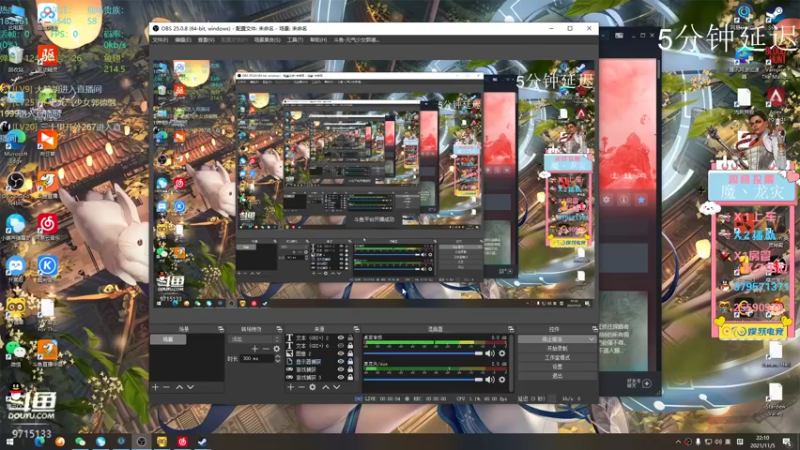Toggle visibility of 游戏捕获 3 source
Viewport: 800px width, 450px height.
pos(341,378)
